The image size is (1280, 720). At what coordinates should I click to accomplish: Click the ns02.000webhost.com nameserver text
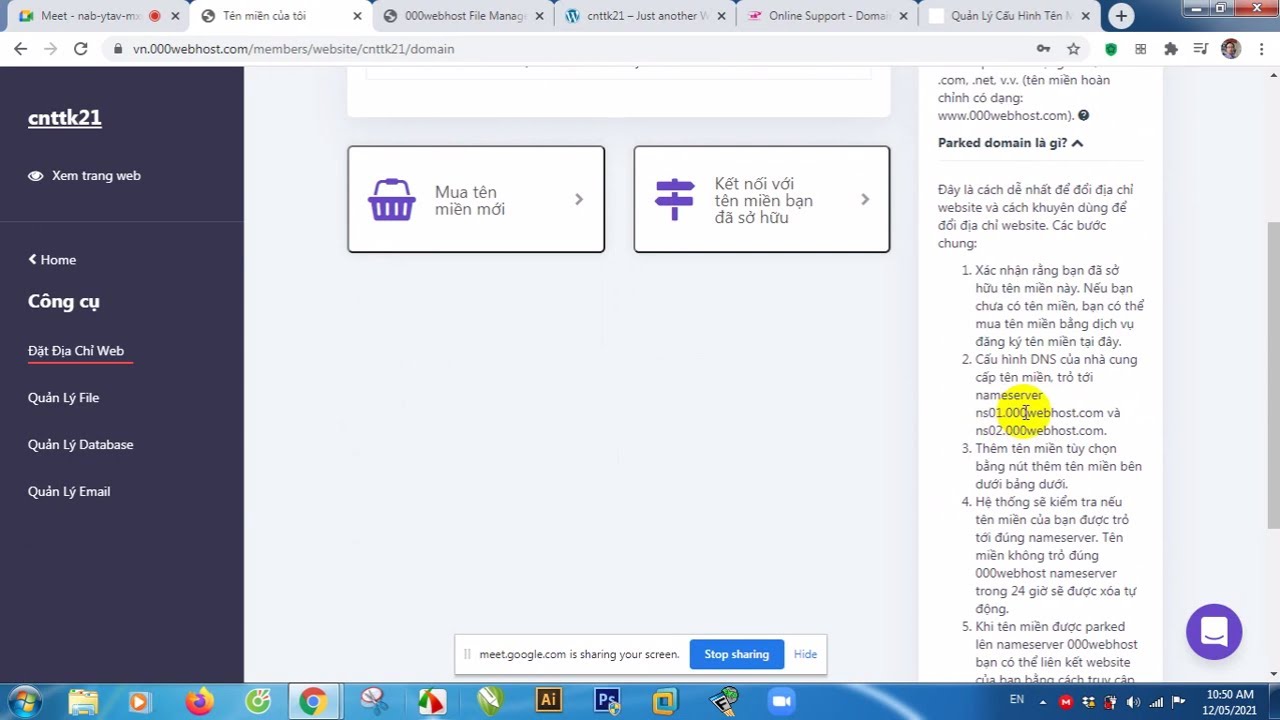[x=1040, y=431]
